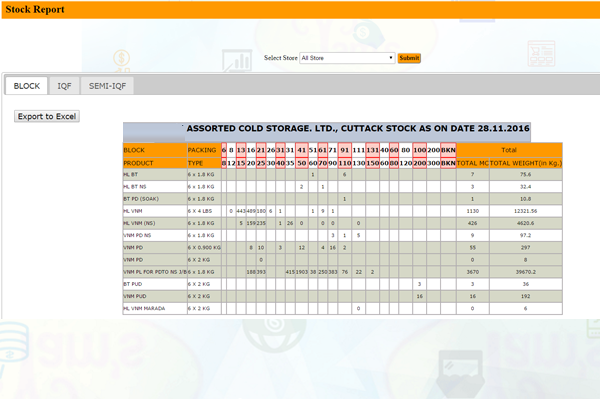Click the VNM PL FOR PDTO NS product name
The width and height of the screenshot is (600, 400).
click(155, 272)
